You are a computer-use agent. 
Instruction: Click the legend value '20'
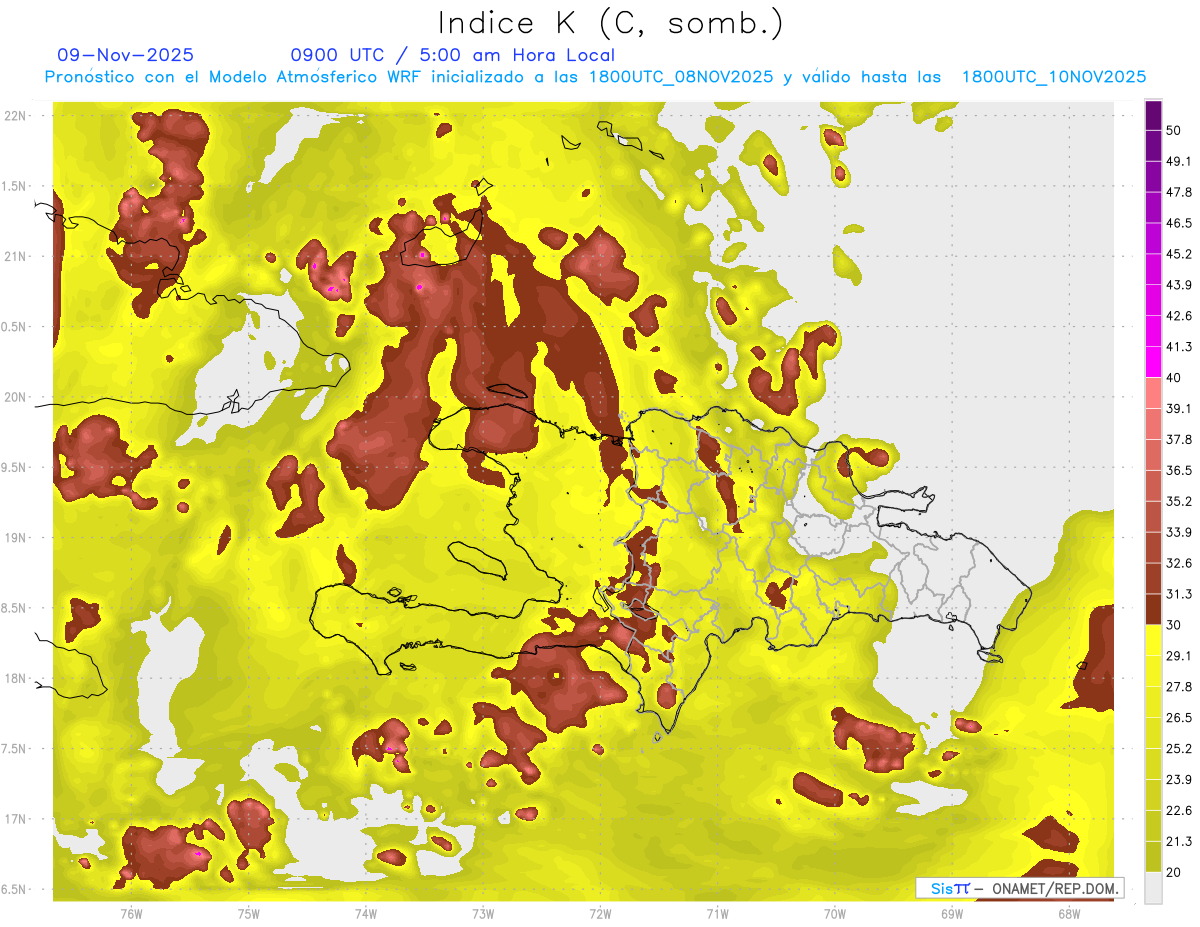click(1173, 873)
